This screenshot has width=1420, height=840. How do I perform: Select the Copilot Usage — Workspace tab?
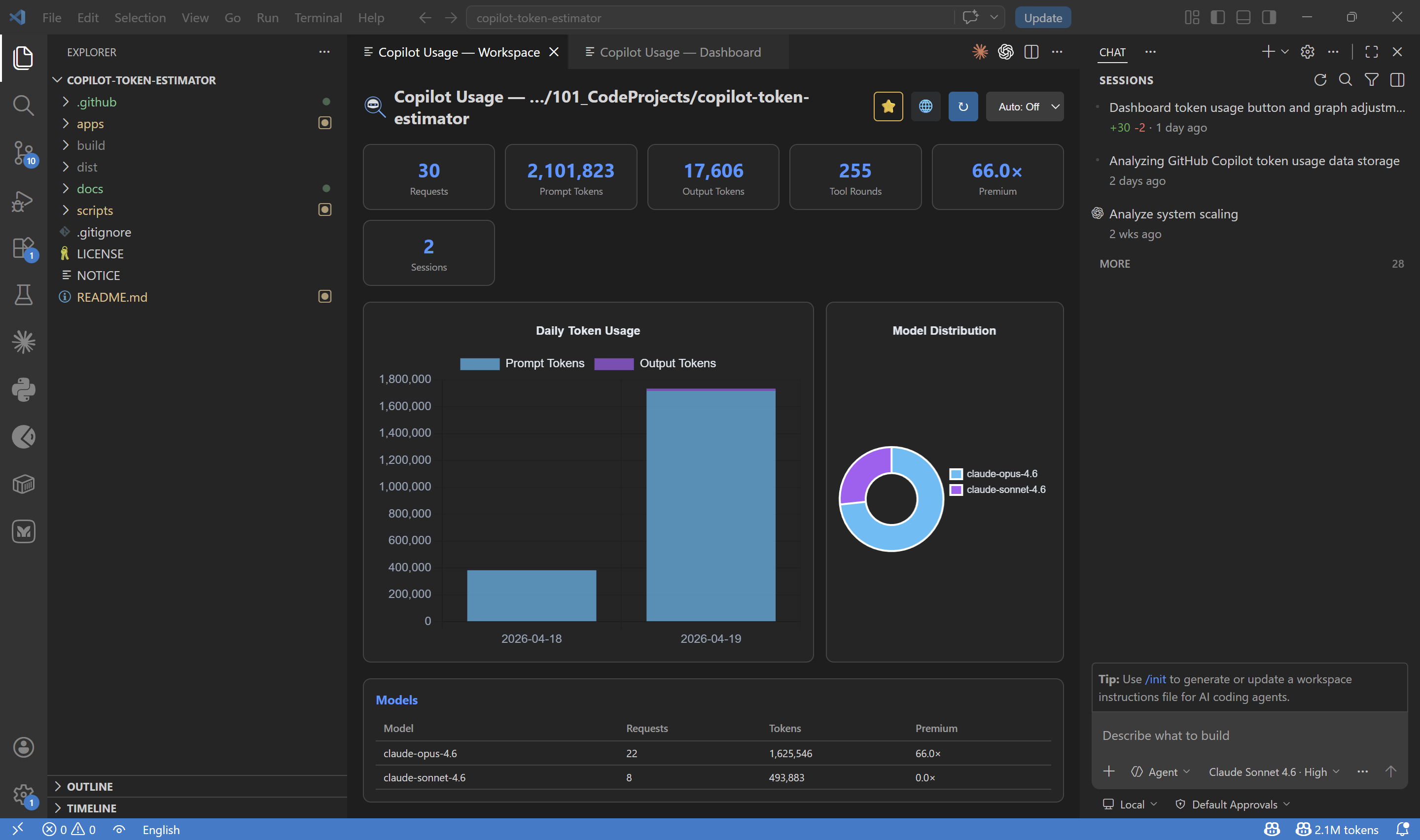pyautogui.click(x=458, y=52)
